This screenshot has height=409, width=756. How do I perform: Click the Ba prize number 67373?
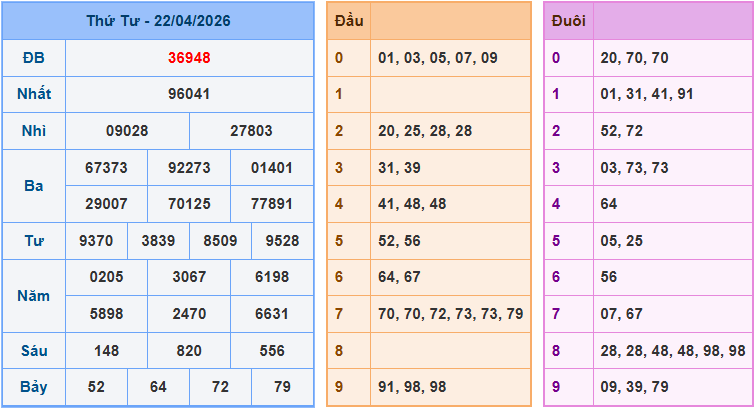106,168
